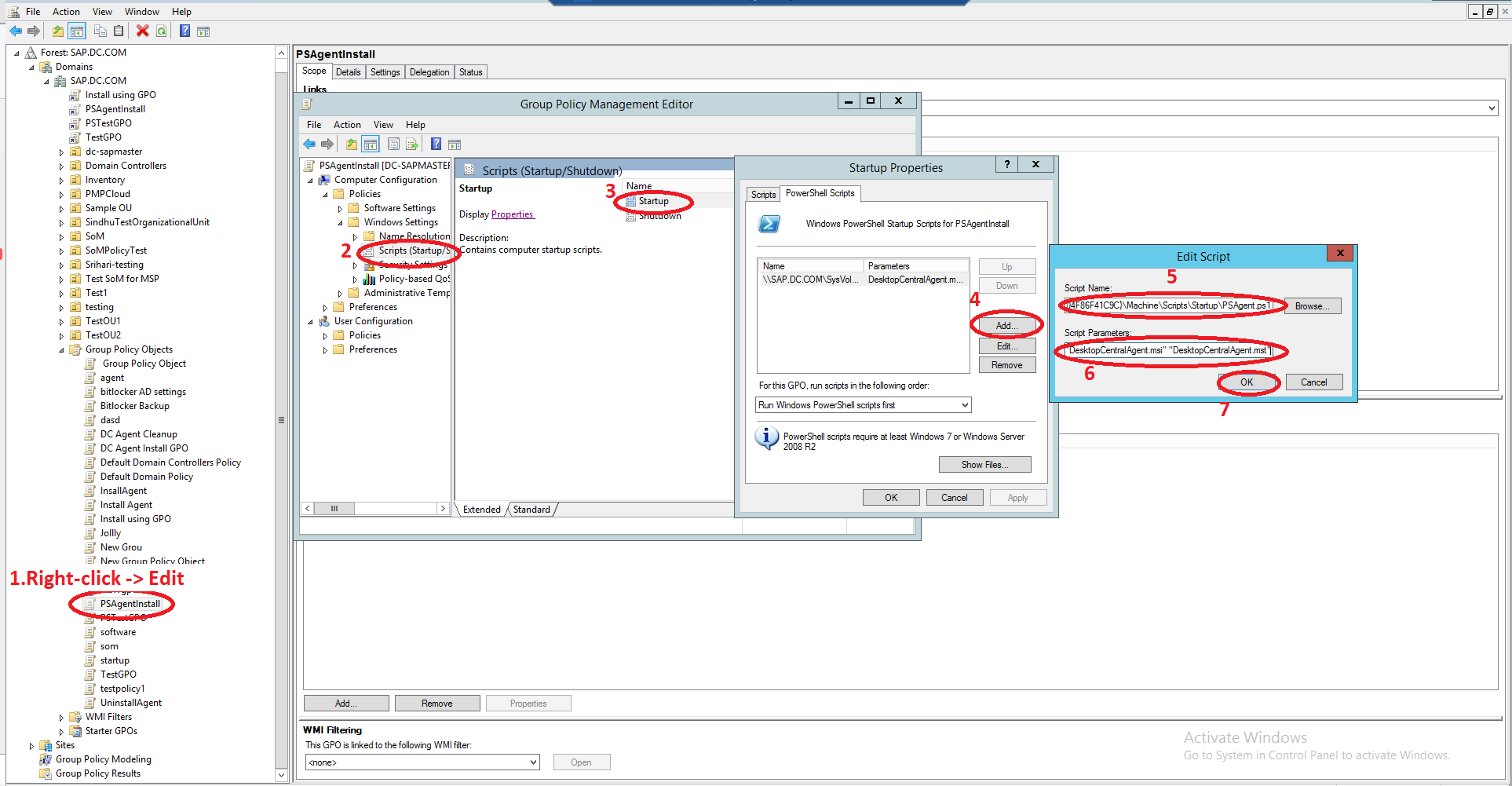This screenshot has height=786, width=1512.
Task: Collapse the Group Policy Objects node
Action: pyautogui.click(x=62, y=350)
